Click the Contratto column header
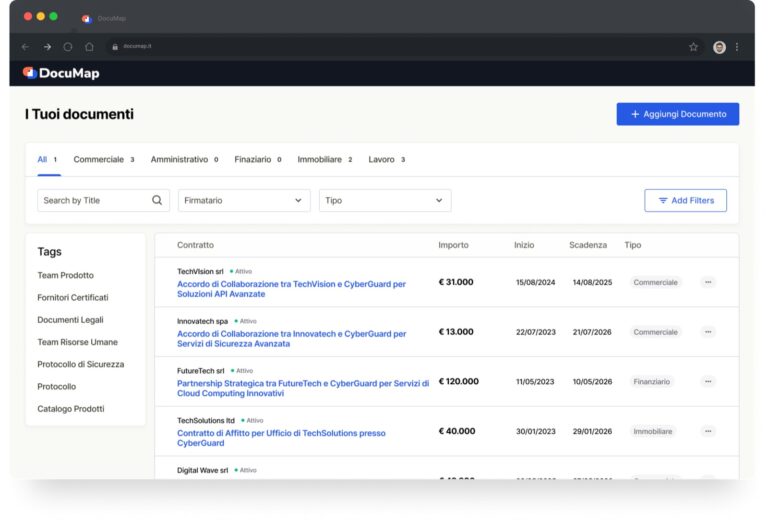The width and height of the screenshot is (768, 523). coord(195,245)
